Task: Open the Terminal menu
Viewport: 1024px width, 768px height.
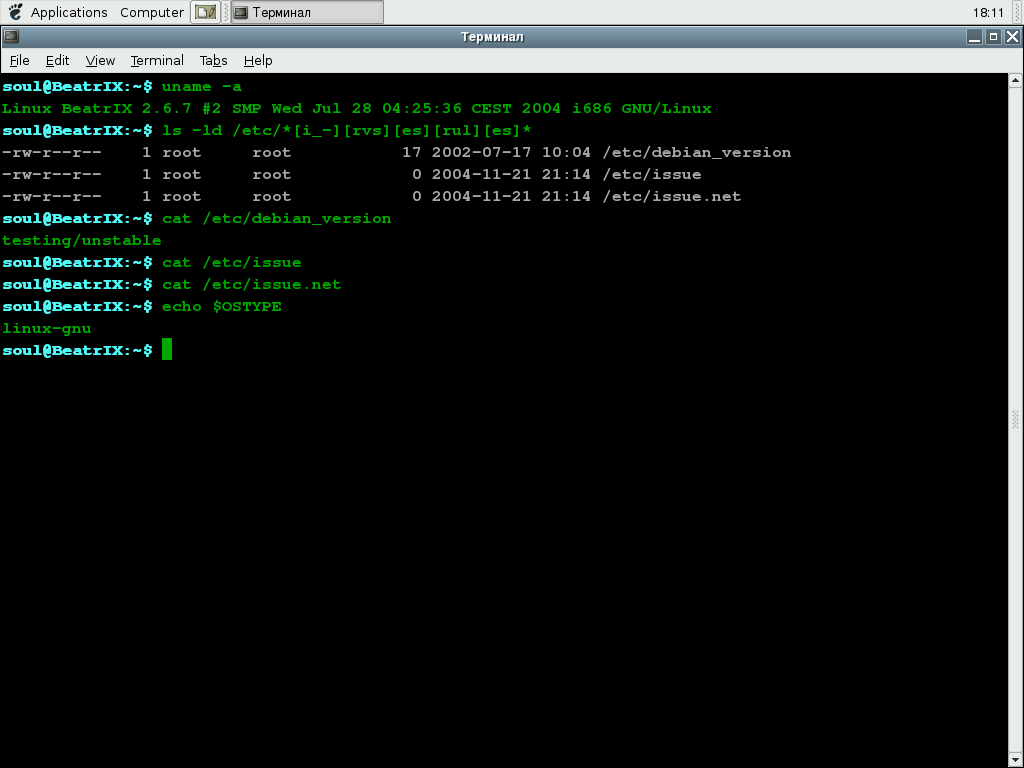Action: 157,61
